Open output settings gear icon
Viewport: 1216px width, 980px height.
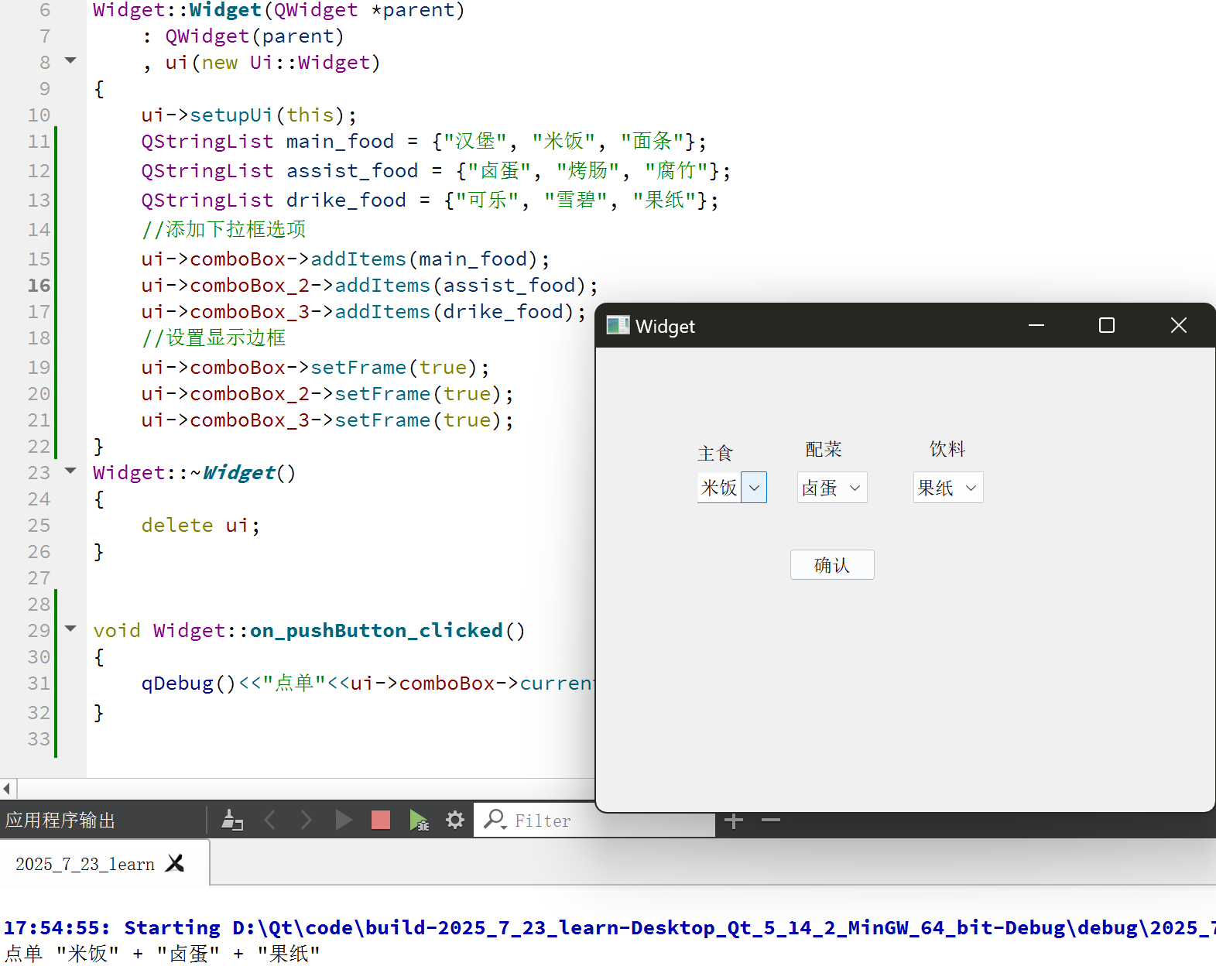[x=455, y=820]
